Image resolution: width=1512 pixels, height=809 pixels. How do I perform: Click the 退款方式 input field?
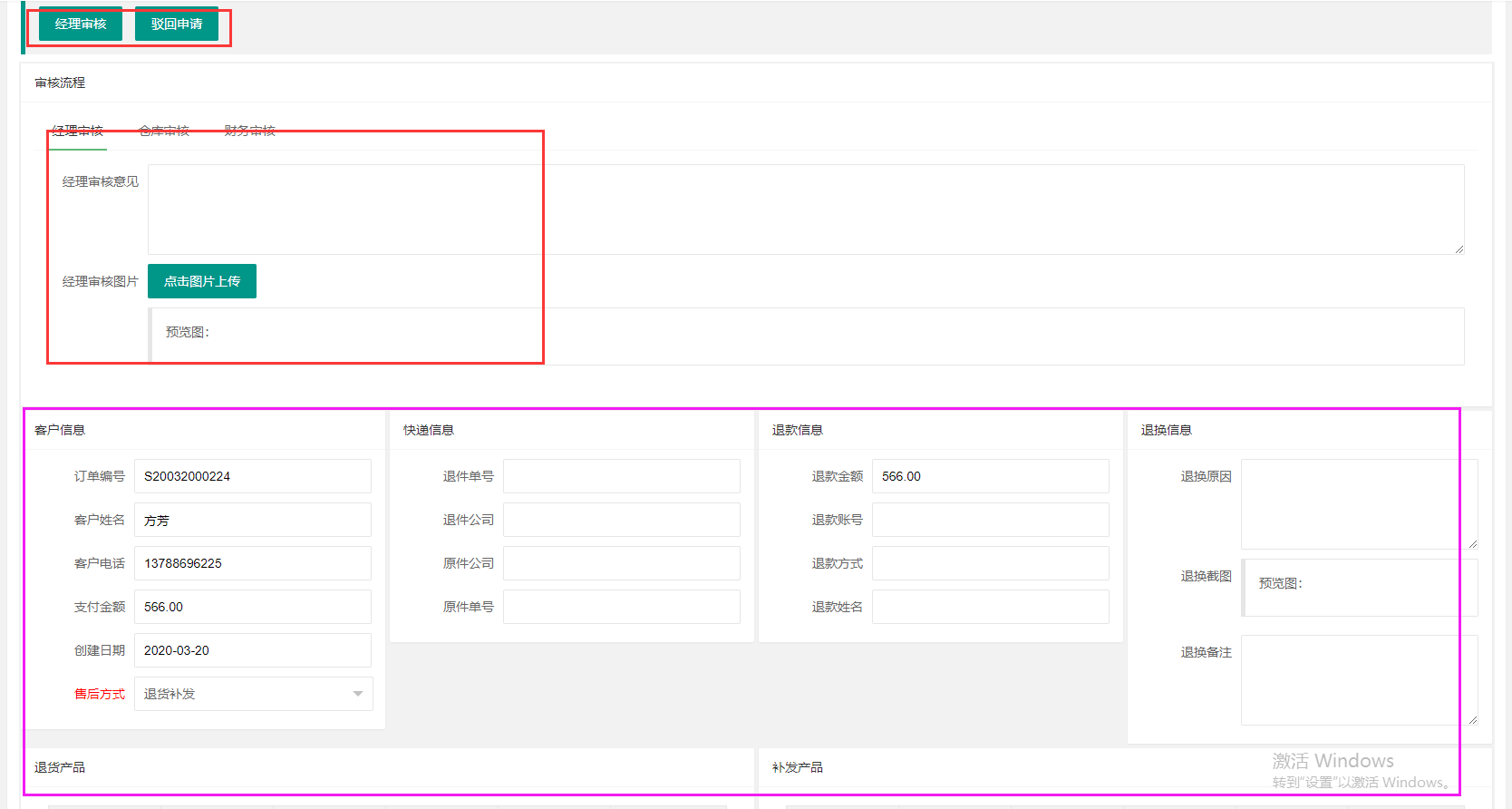991,563
